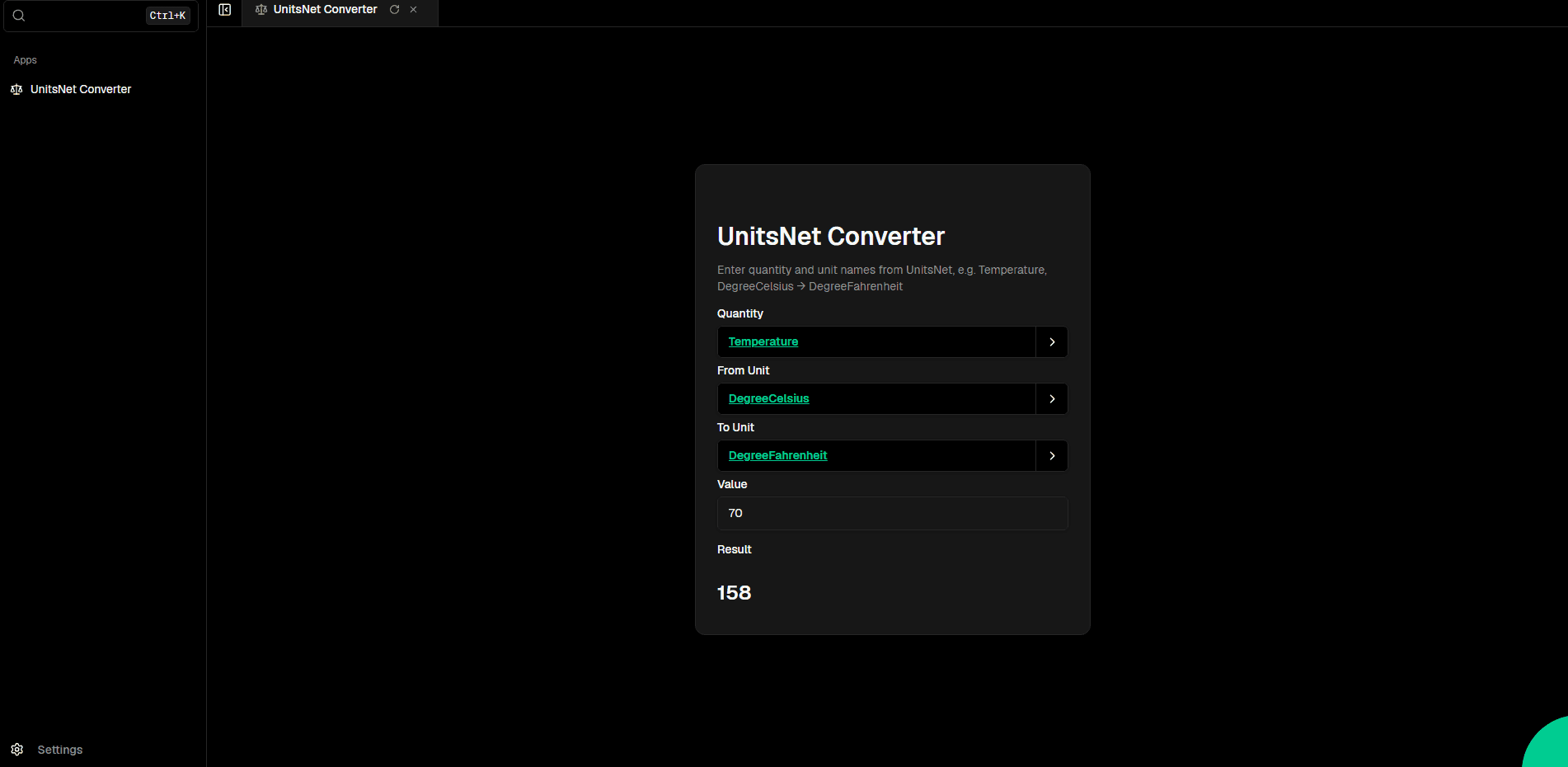The width and height of the screenshot is (1568, 767).
Task: Click the green circular element at bottom right
Action: coord(1550,755)
